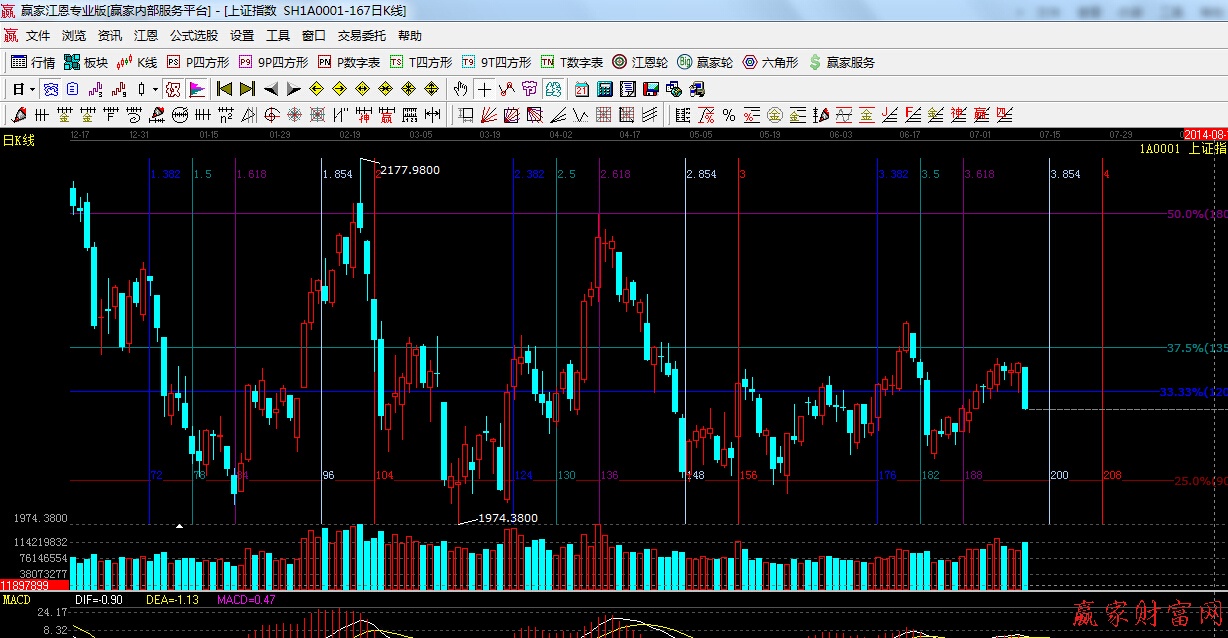Expand the candlestick style dropdown arrow
The width and height of the screenshot is (1228, 638).
point(155,89)
